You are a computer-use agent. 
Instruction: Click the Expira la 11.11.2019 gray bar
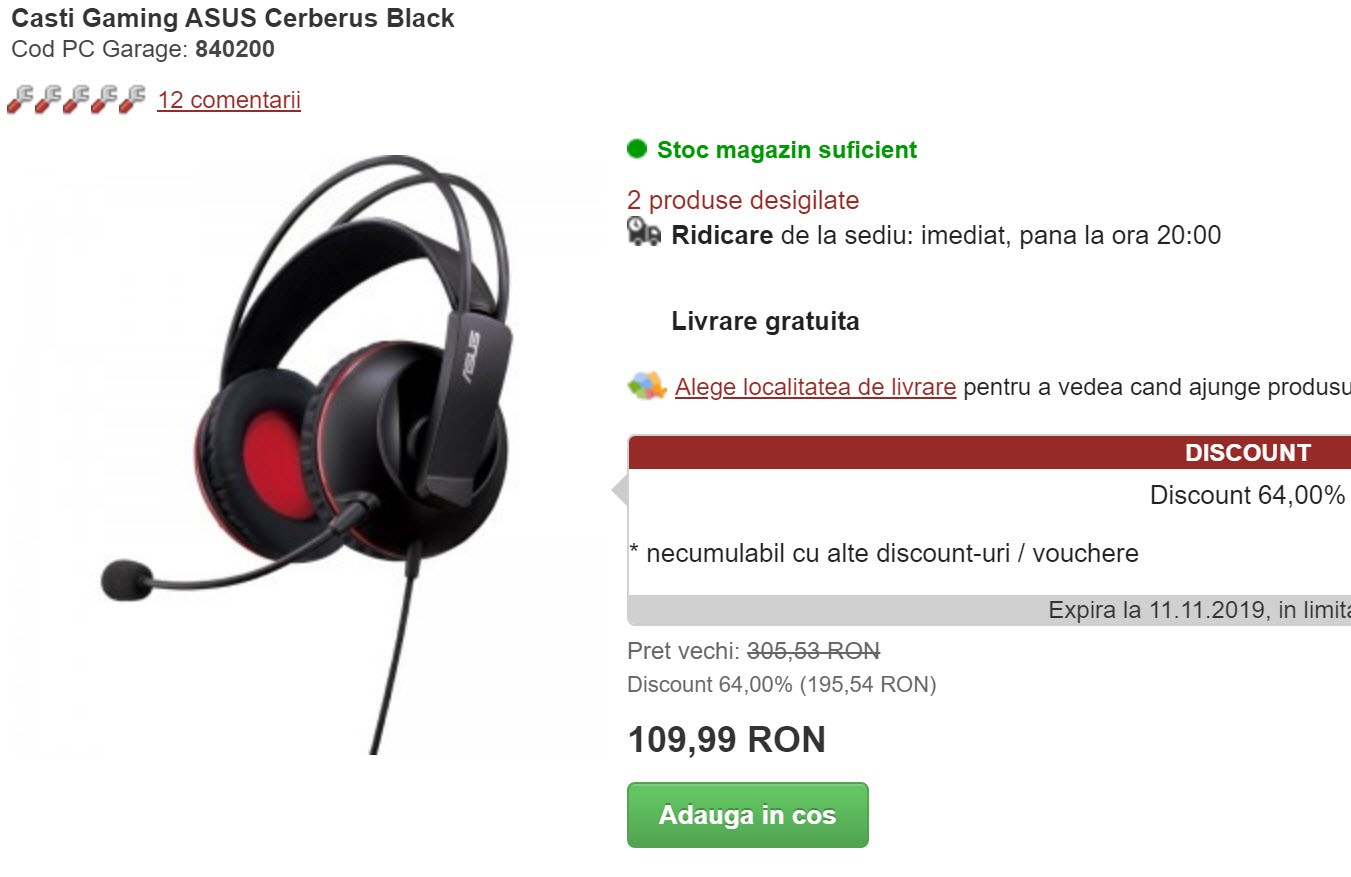point(989,610)
